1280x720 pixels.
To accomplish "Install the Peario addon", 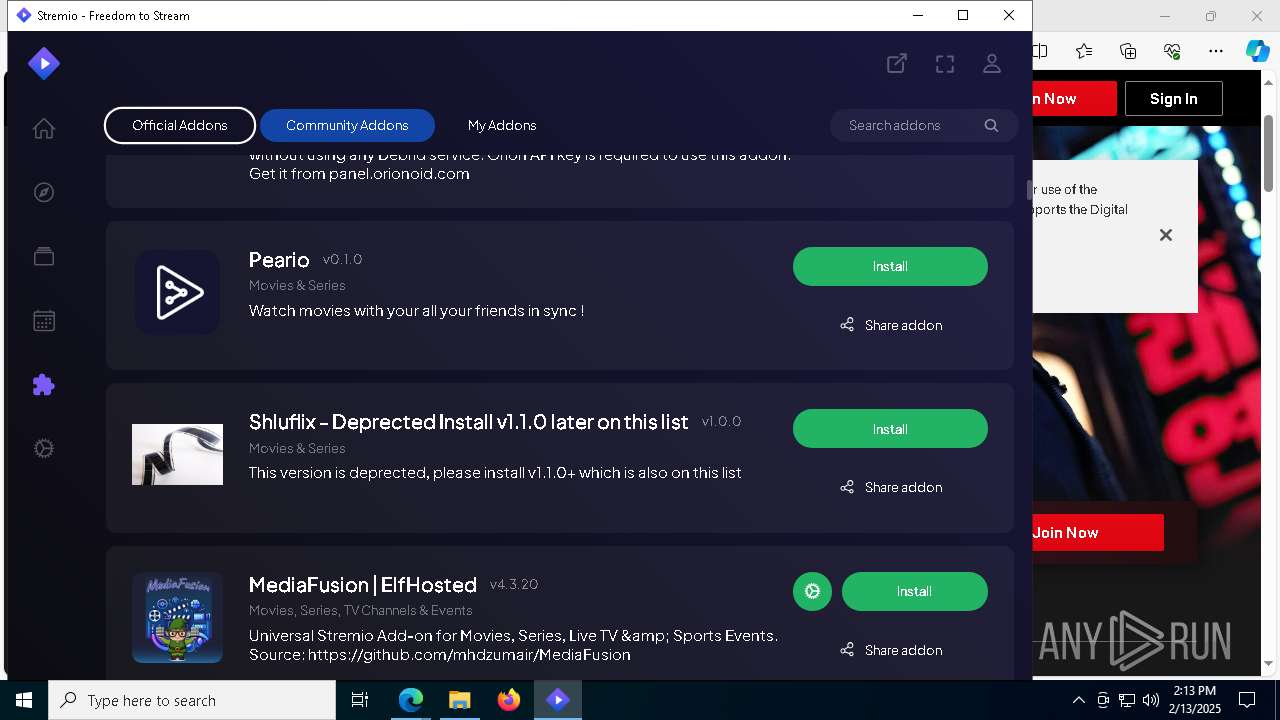I will 890,266.
